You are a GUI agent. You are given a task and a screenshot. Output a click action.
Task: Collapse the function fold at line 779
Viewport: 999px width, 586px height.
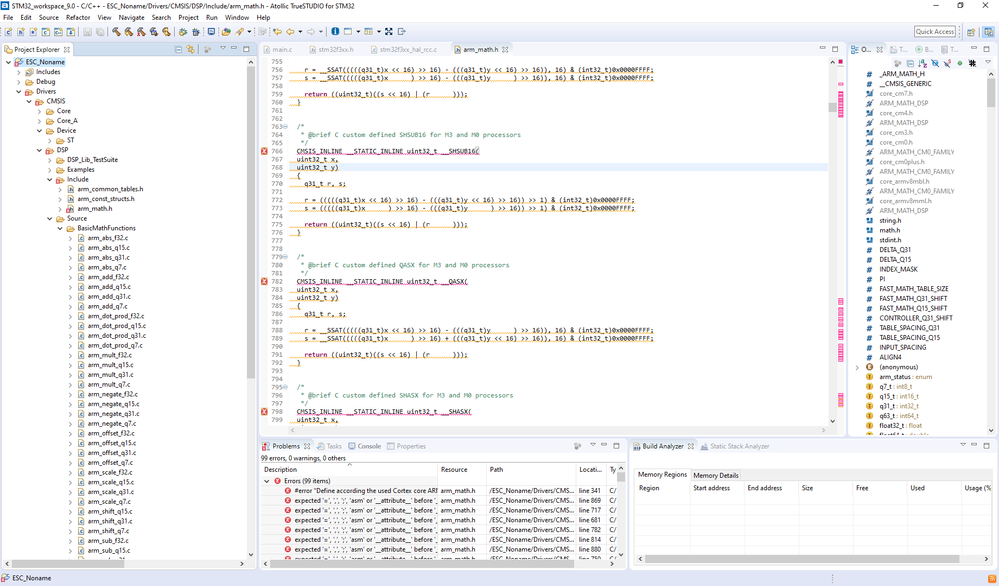(x=285, y=257)
